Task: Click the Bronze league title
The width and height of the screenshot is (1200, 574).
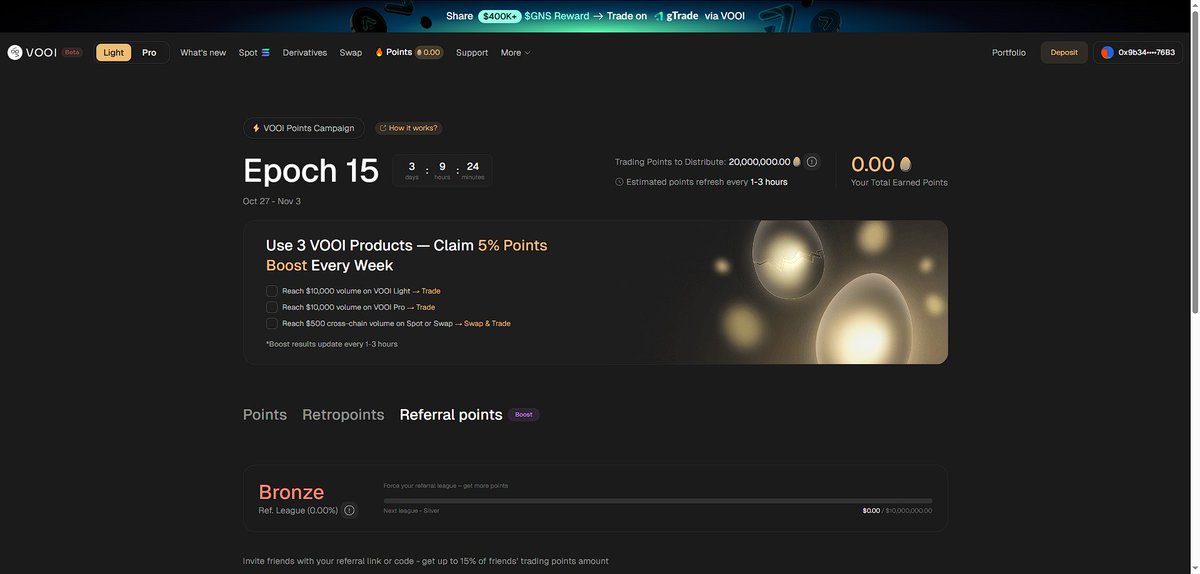Action: tap(291, 492)
